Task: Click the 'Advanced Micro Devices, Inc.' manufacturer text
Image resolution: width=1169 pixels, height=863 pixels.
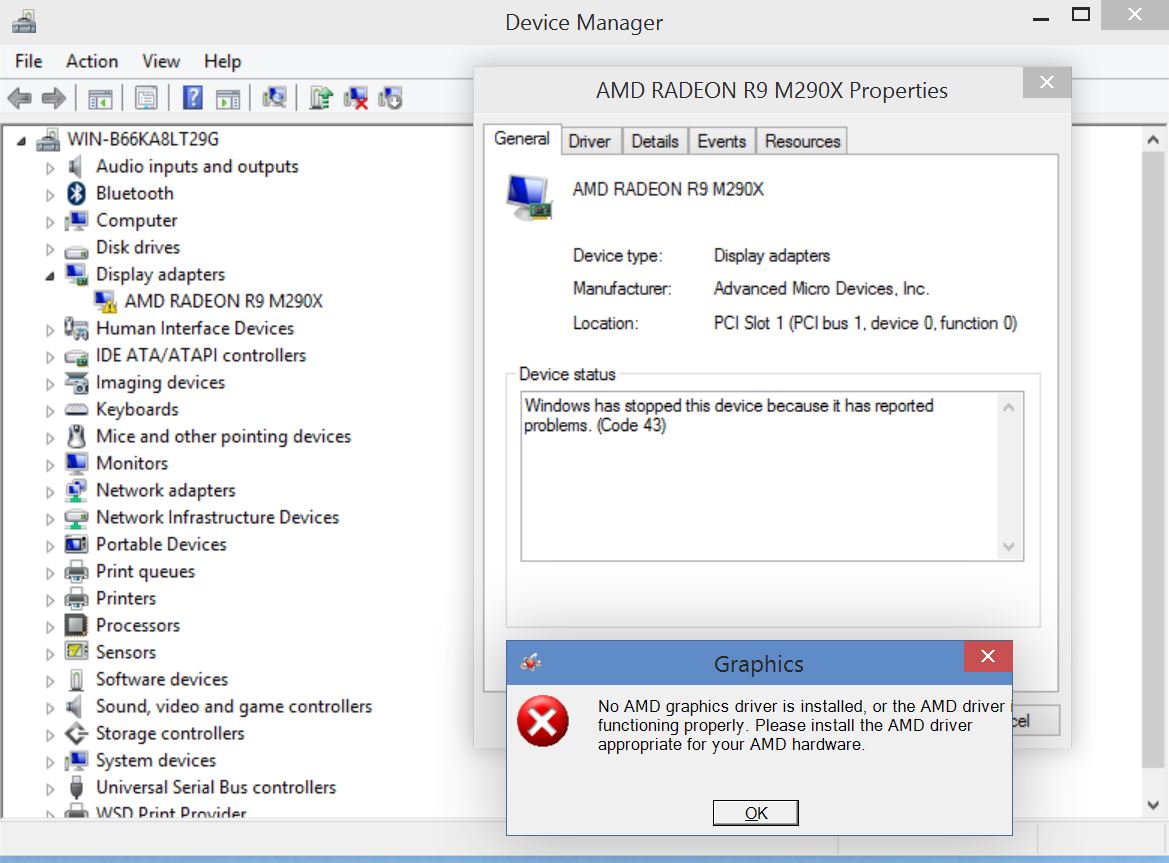Action: [x=822, y=288]
